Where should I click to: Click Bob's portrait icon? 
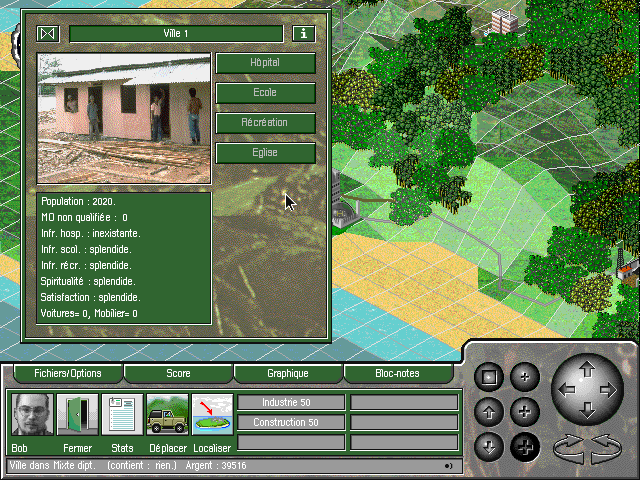click(32, 415)
